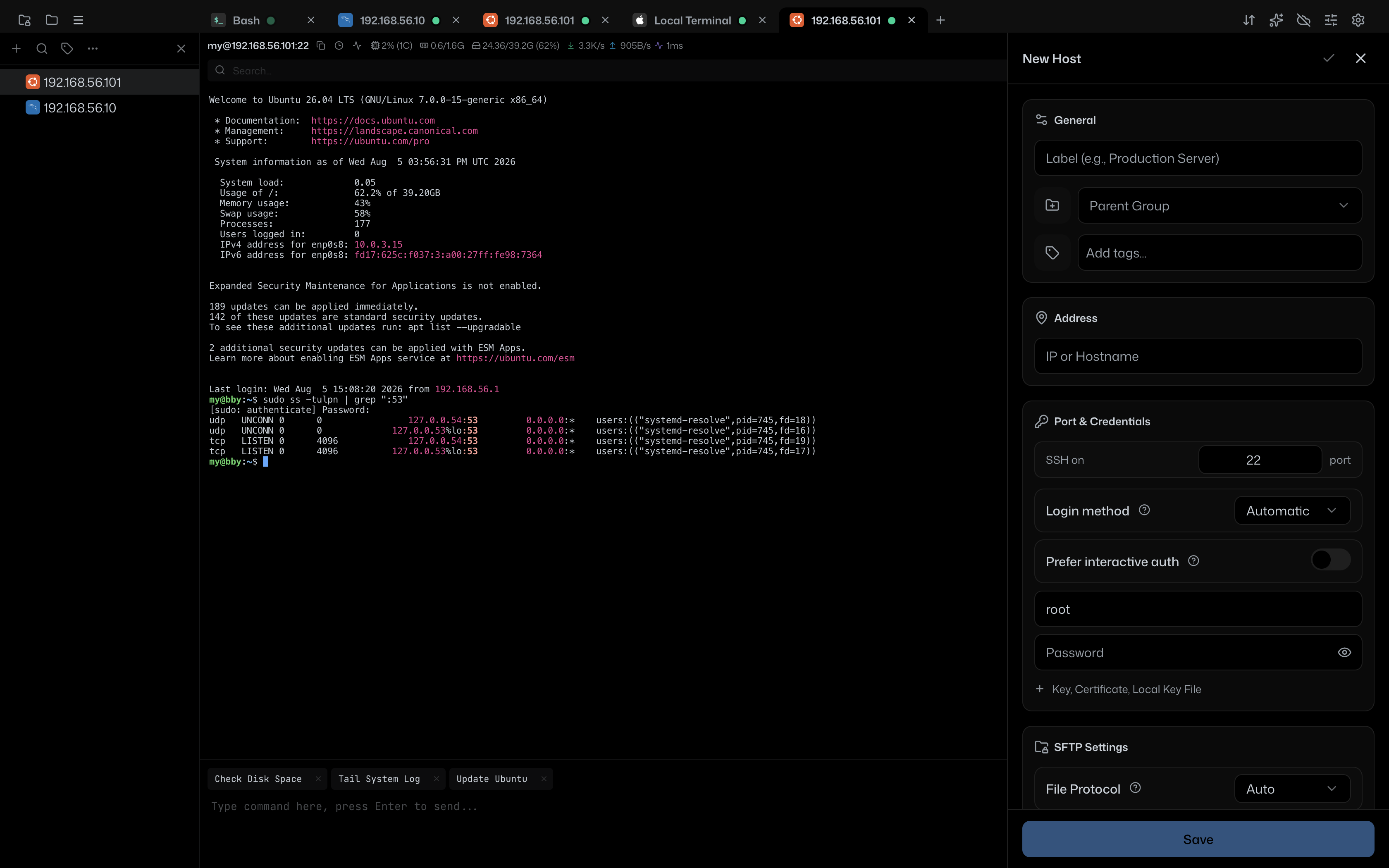
Task: Open the SFTP file browser icon
Action: point(24,20)
